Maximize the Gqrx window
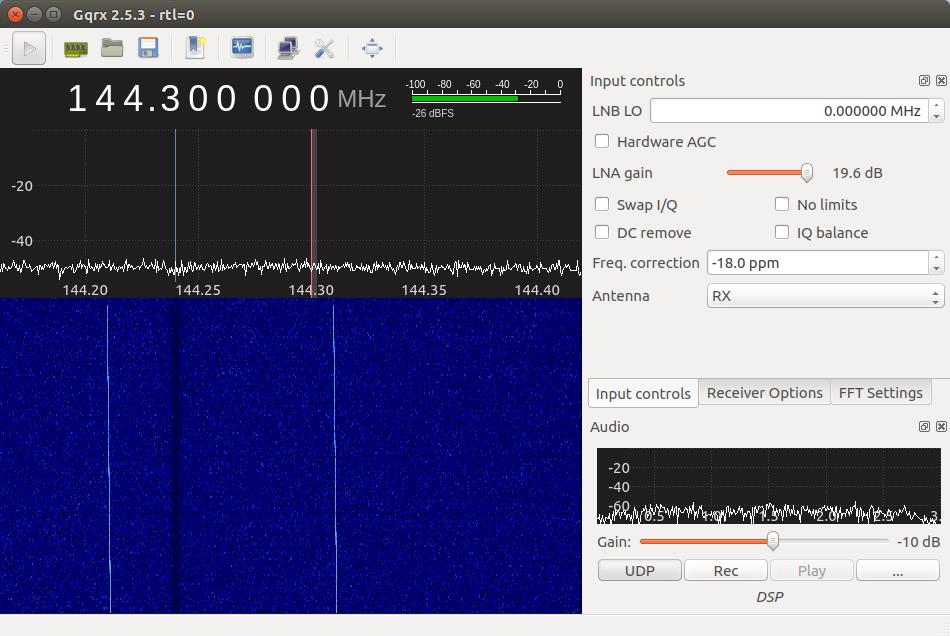The width and height of the screenshot is (950, 636). pyautogui.click(x=53, y=14)
